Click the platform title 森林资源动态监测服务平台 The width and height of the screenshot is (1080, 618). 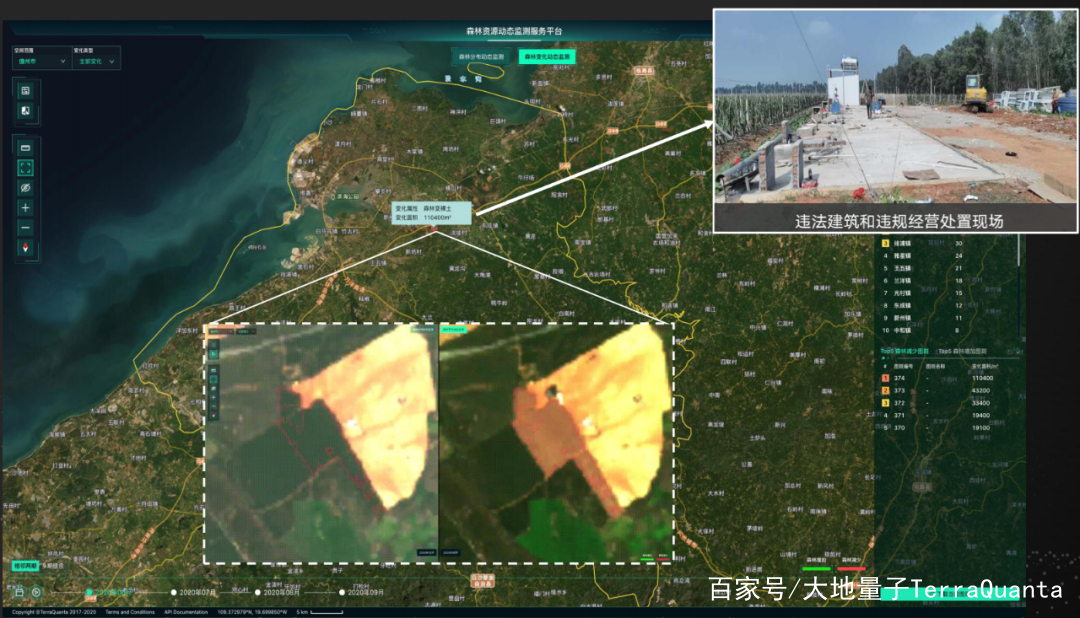[514, 31]
